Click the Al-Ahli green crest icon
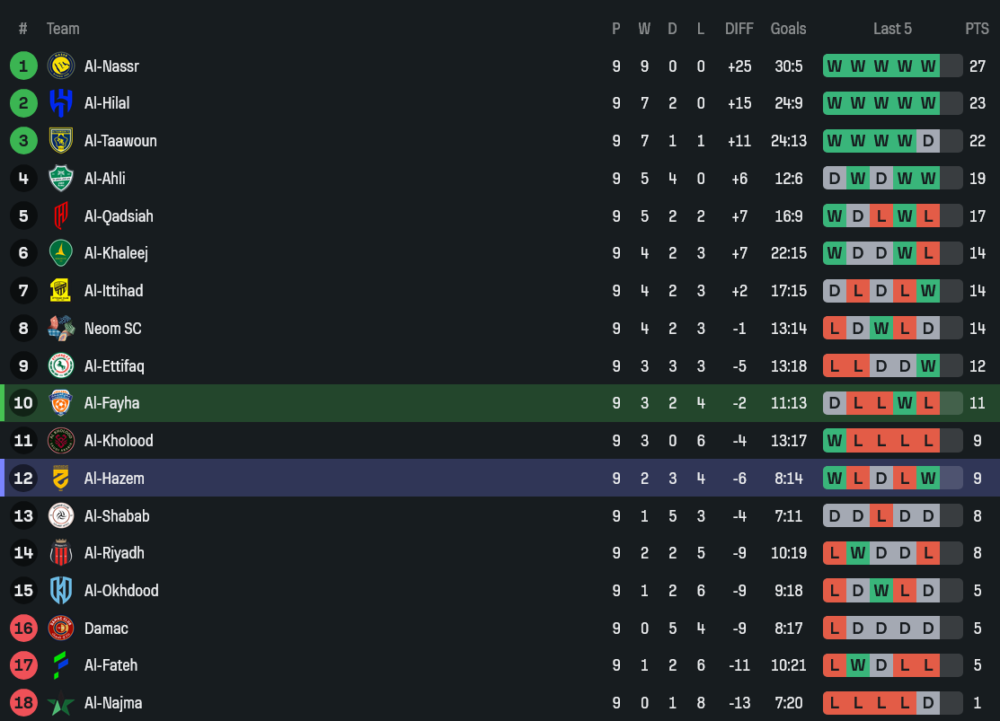 point(61,178)
